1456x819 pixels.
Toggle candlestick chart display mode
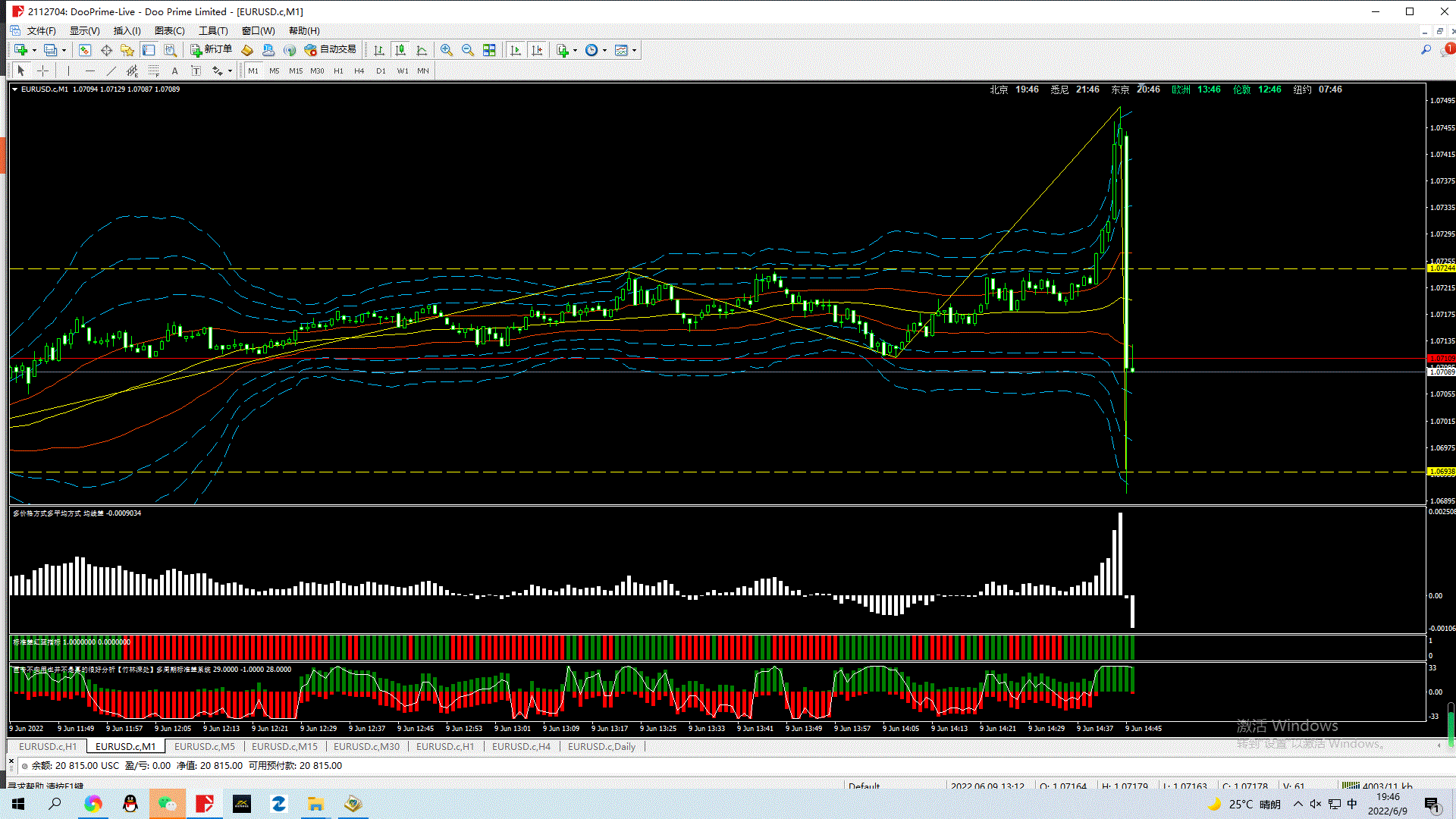[400, 50]
